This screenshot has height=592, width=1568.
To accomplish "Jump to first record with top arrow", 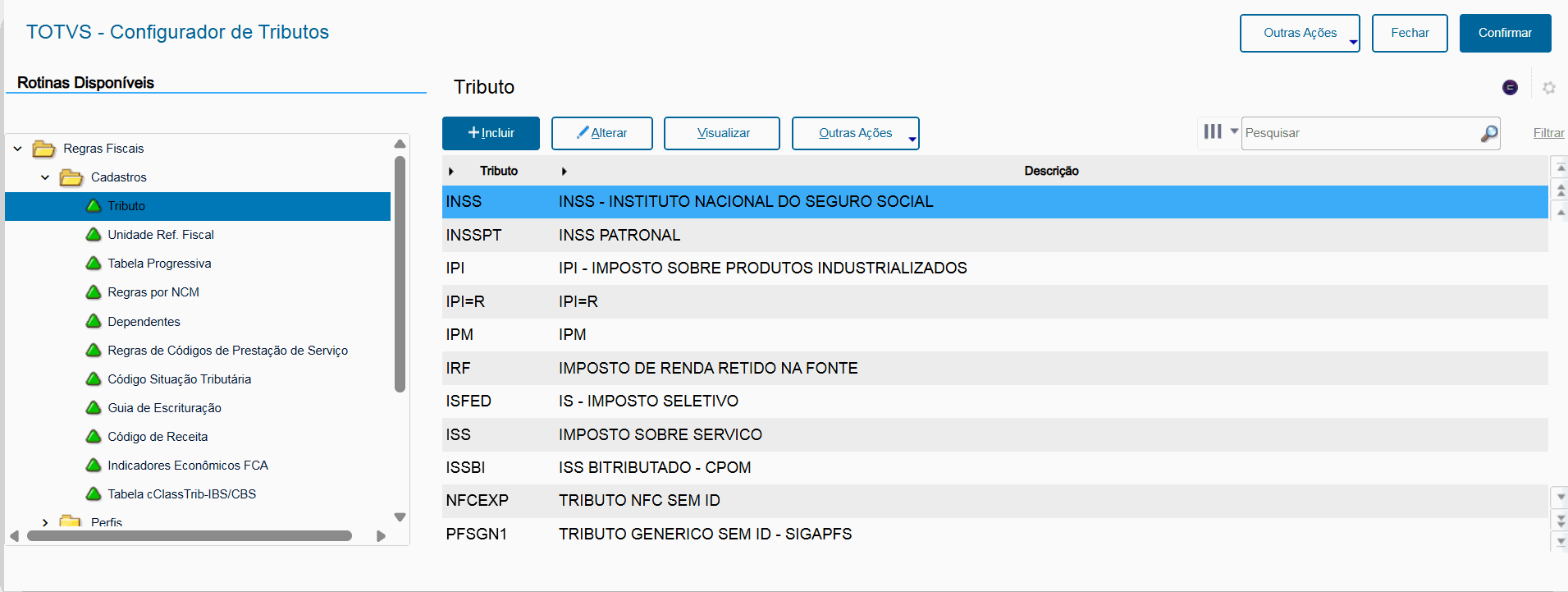I will click(1561, 168).
